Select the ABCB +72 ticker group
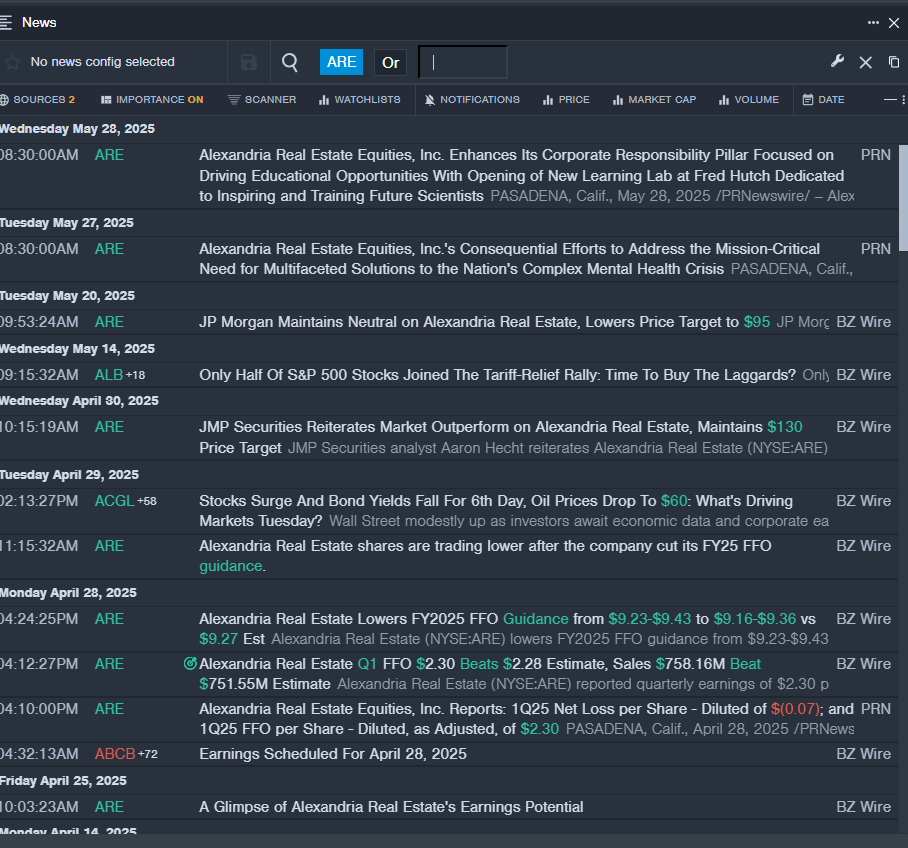 point(126,754)
